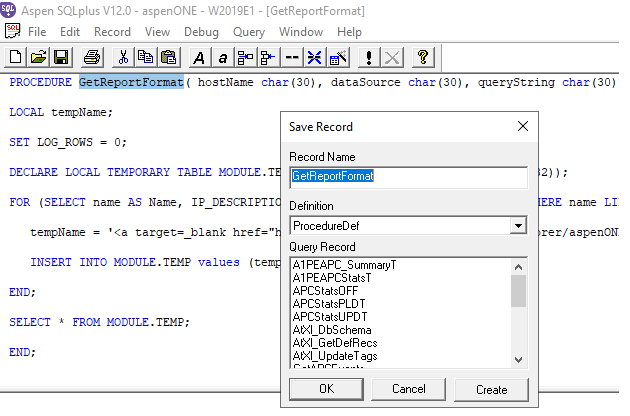Viewport: 630px width, 416px height.
Task: Open the View menu
Action: coord(157,32)
